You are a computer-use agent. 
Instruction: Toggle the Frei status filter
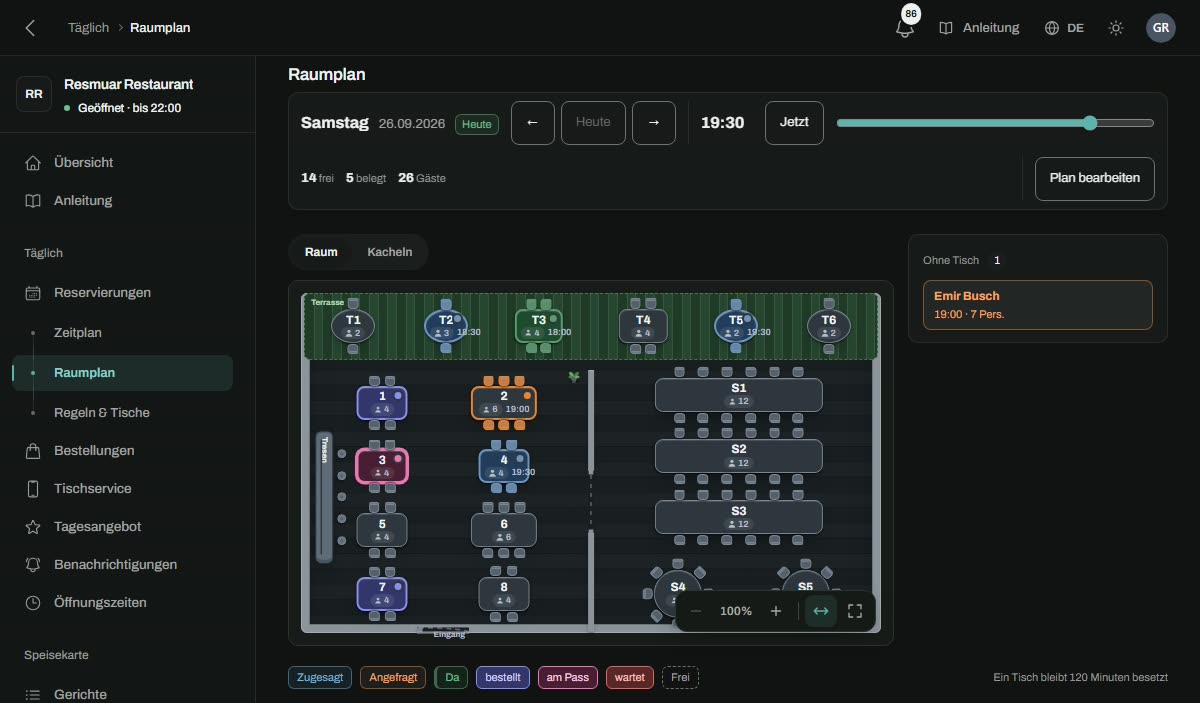tap(680, 677)
